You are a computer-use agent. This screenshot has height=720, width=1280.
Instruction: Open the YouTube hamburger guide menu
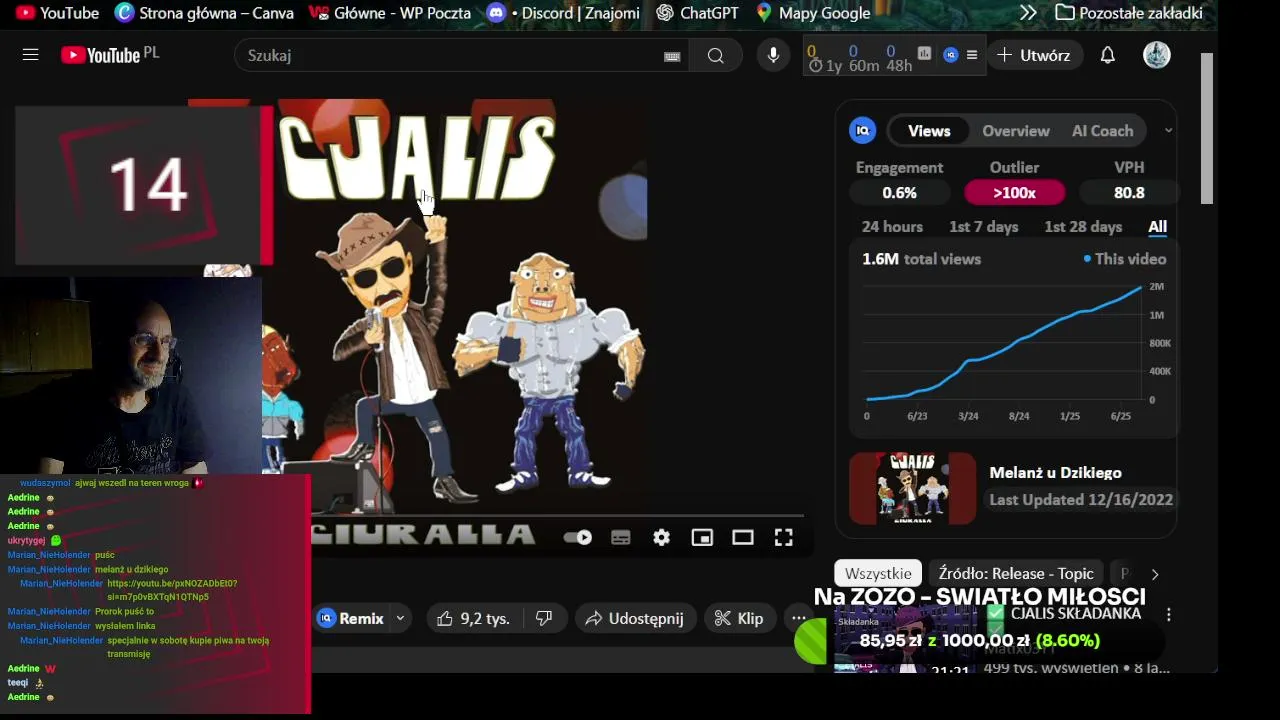tap(30, 55)
